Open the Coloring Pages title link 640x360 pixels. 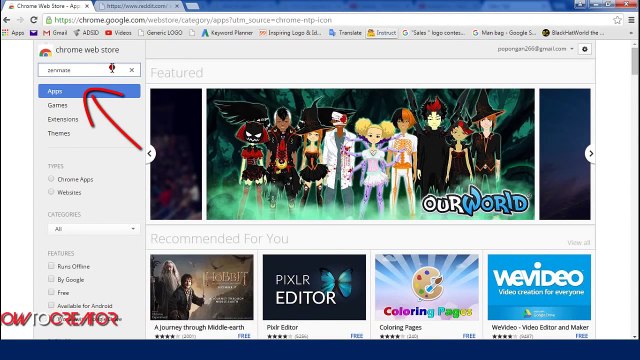pos(400,327)
